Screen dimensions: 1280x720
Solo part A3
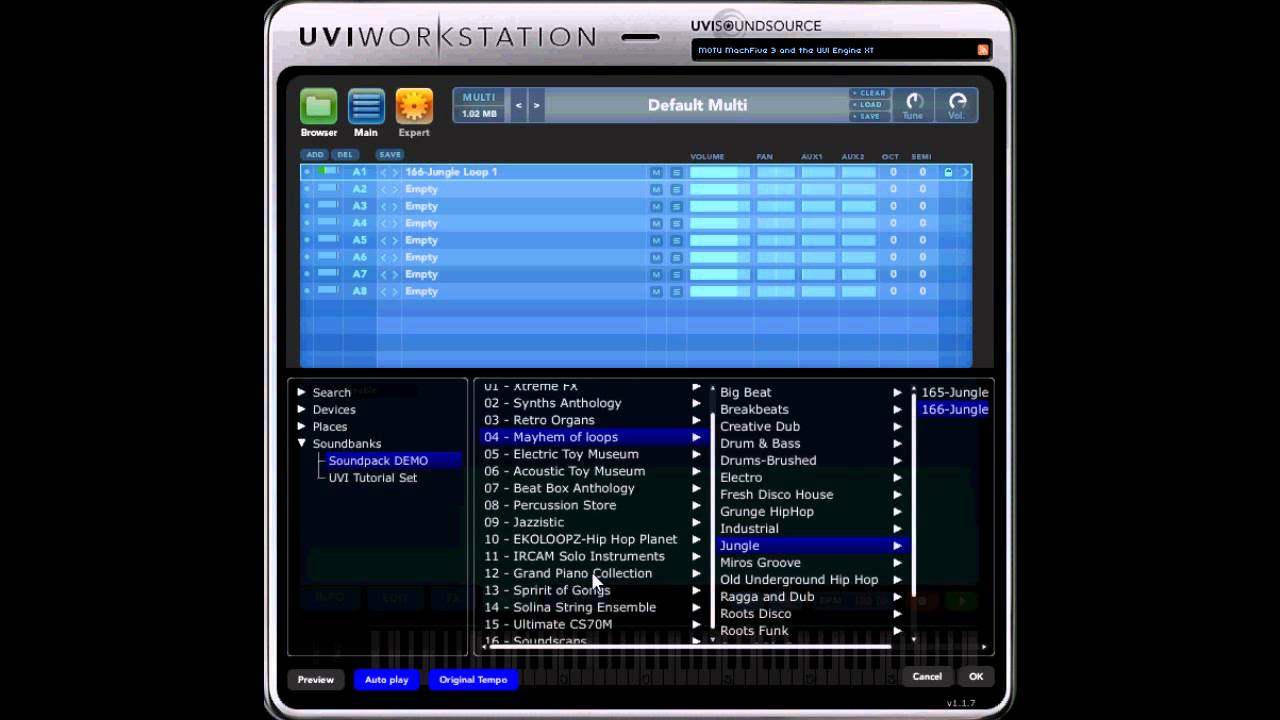(676, 206)
